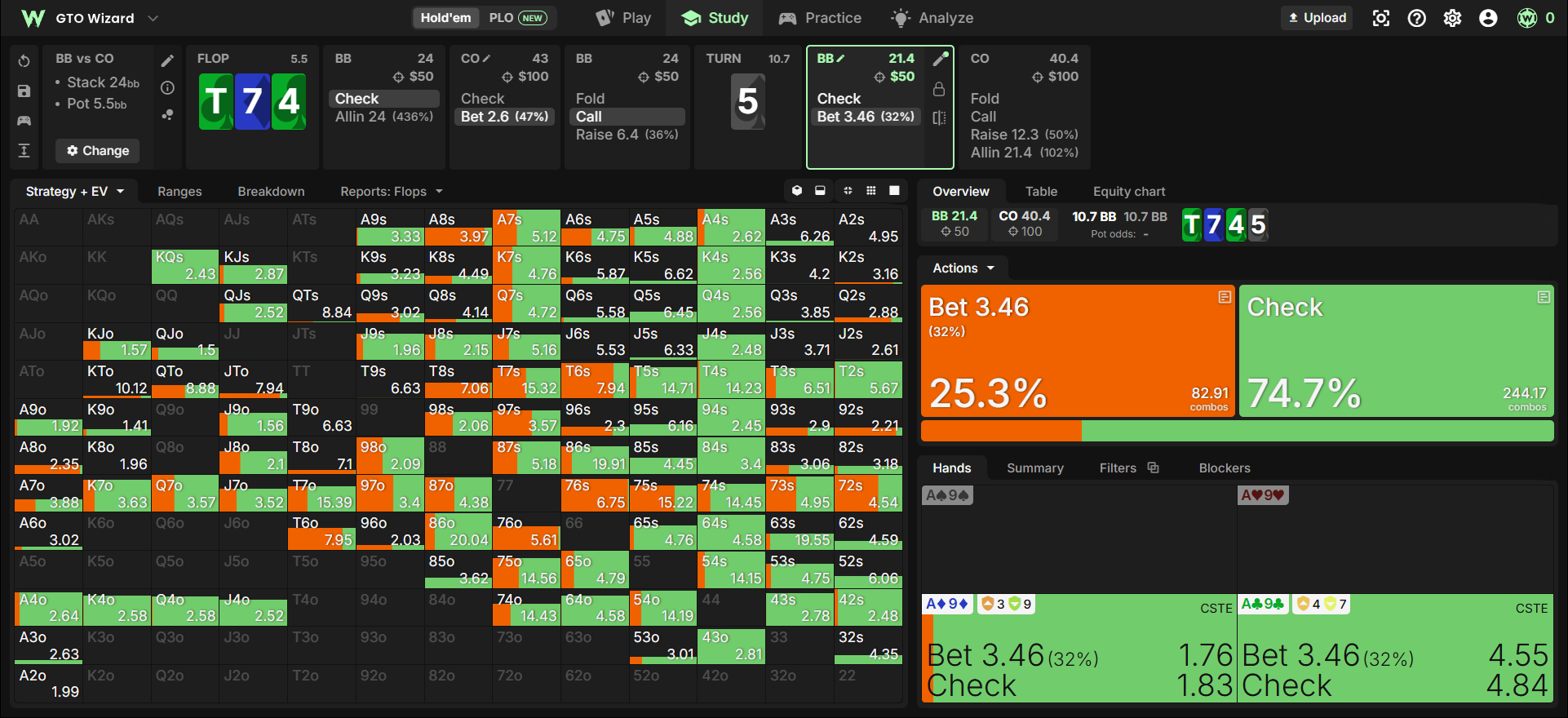Open the Strategy + EV dropdown

pyautogui.click(x=75, y=192)
